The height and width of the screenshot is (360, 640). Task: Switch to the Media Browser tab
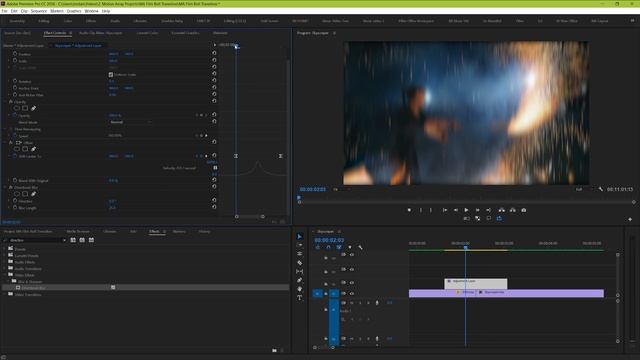[x=78, y=231]
